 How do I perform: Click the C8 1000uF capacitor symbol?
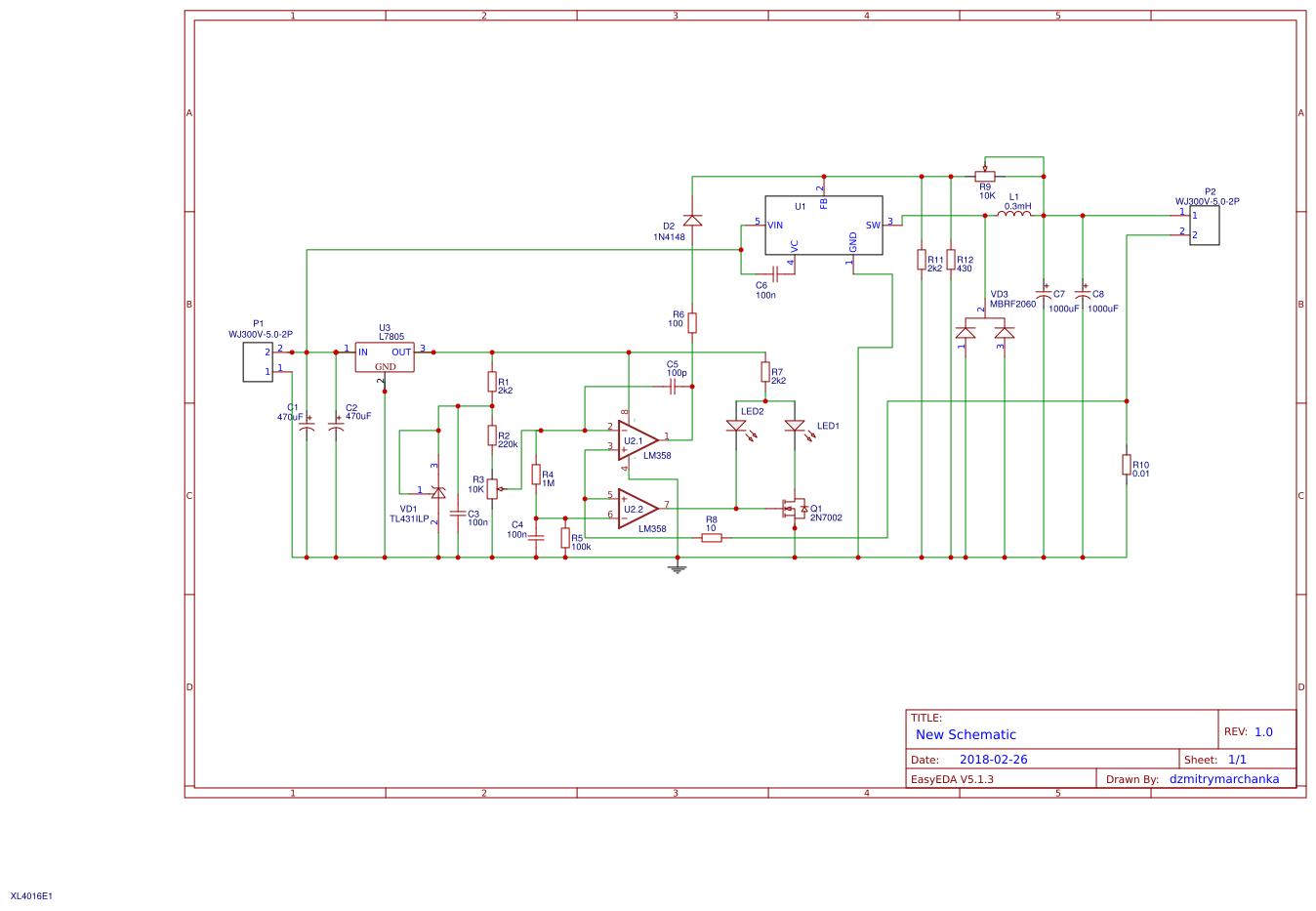point(1083,293)
